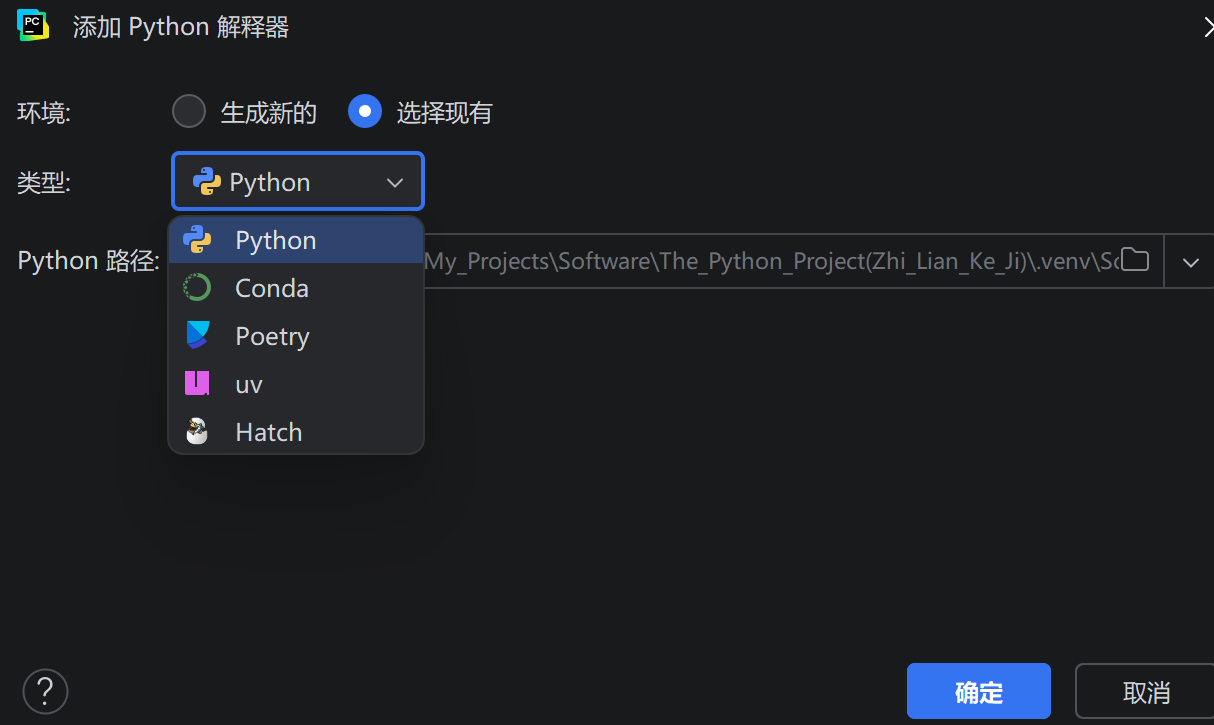The height and width of the screenshot is (725, 1214).
Task: Choose Conda from the type list
Action: pyautogui.click(x=296, y=288)
